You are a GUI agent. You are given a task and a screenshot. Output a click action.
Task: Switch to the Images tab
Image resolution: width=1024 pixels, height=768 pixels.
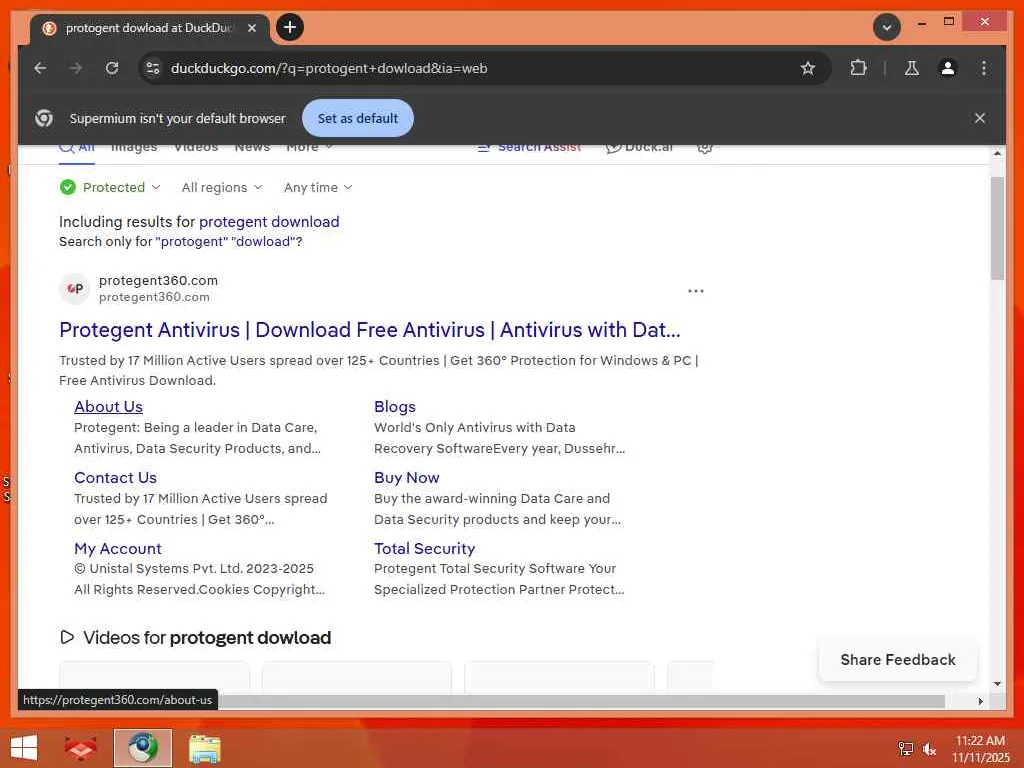point(134,148)
